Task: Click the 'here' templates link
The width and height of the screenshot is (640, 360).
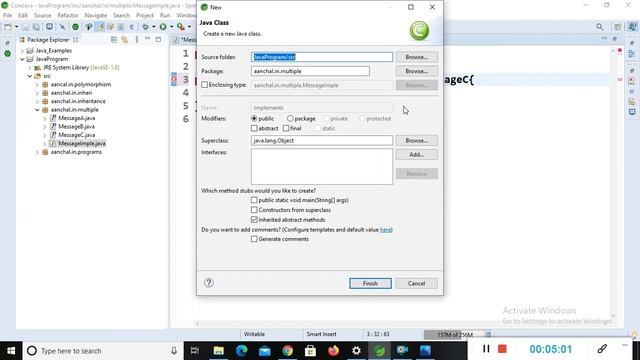Action: (385, 229)
